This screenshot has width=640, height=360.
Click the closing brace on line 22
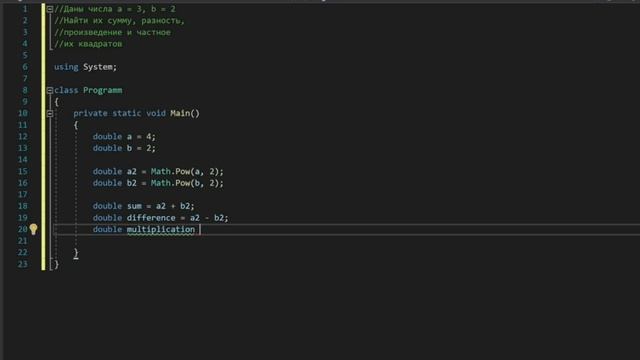(x=76, y=253)
